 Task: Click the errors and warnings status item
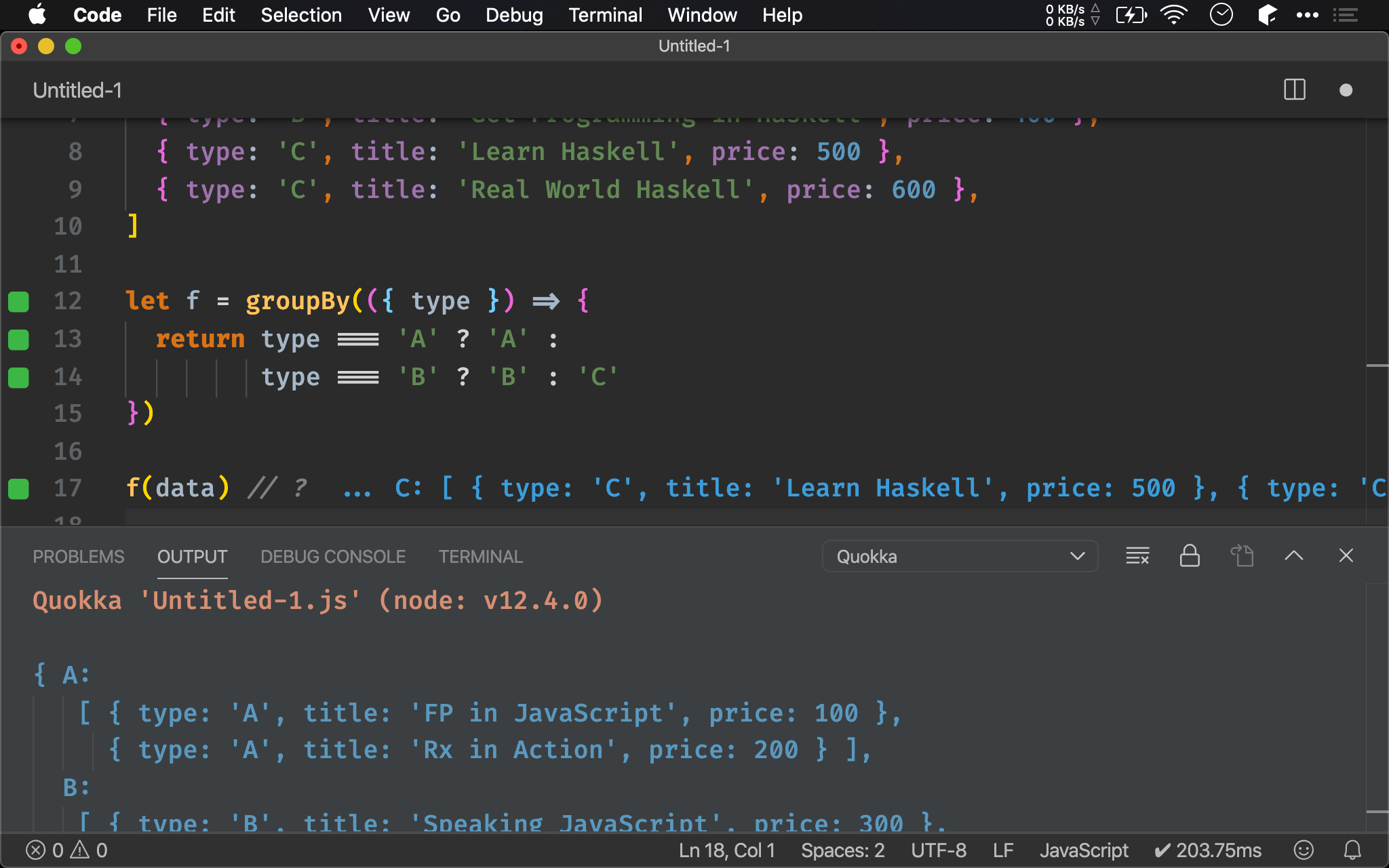pyautogui.click(x=66, y=850)
